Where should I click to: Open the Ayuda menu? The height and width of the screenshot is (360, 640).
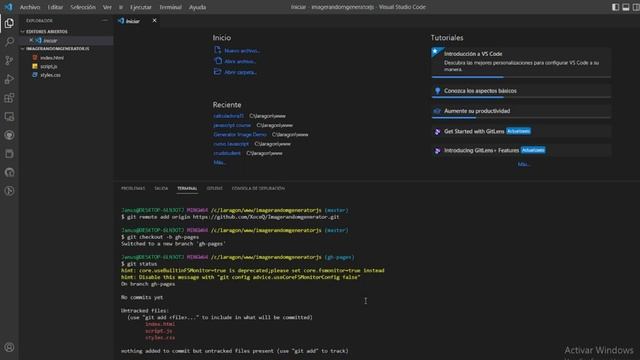point(197,7)
